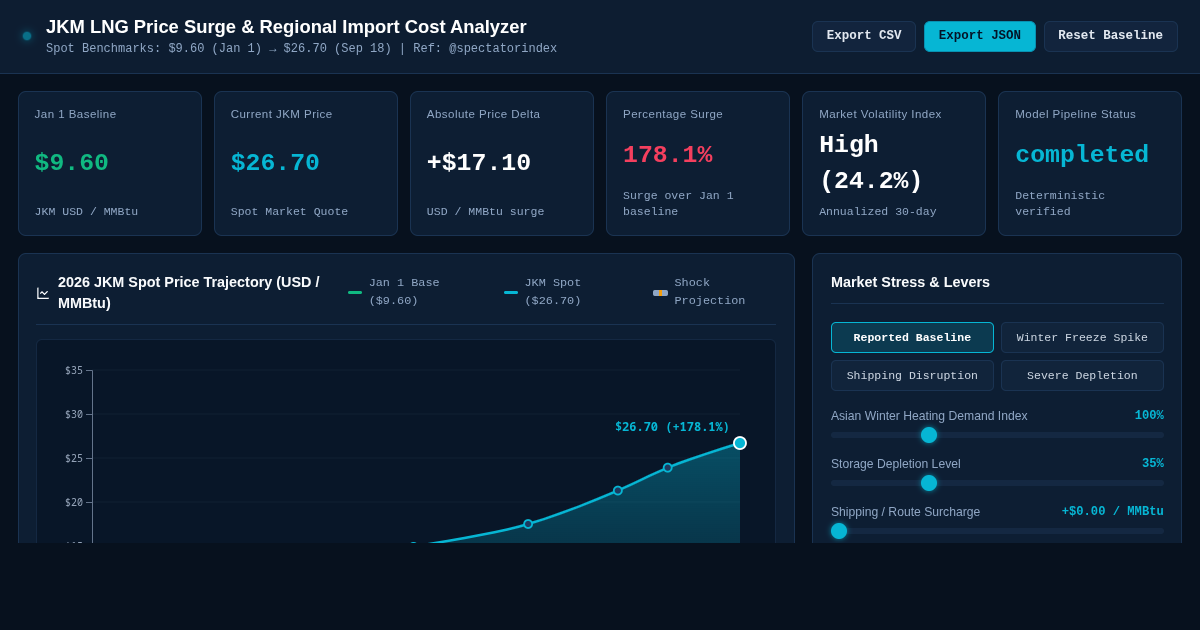Select the Reported Baseline scenario
Viewport: 1200px width, 630px height.
click(912, 338)
